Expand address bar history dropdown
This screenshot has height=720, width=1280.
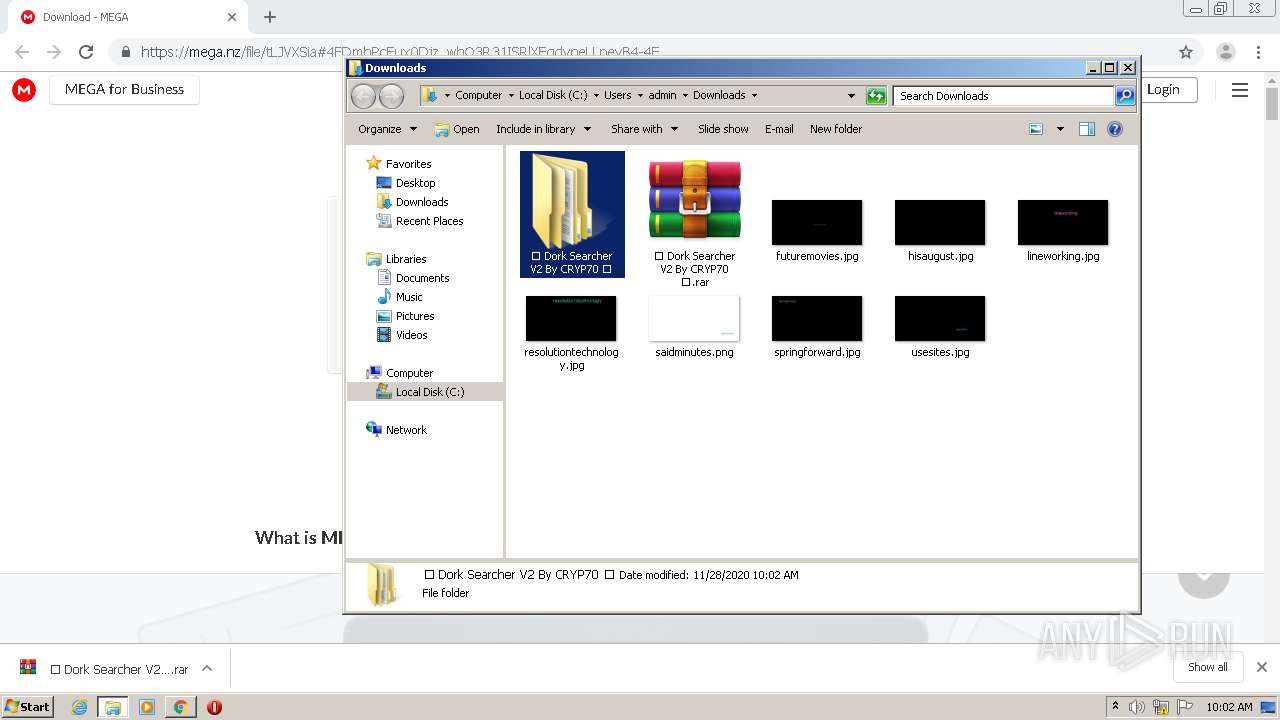tap(851, 96)
